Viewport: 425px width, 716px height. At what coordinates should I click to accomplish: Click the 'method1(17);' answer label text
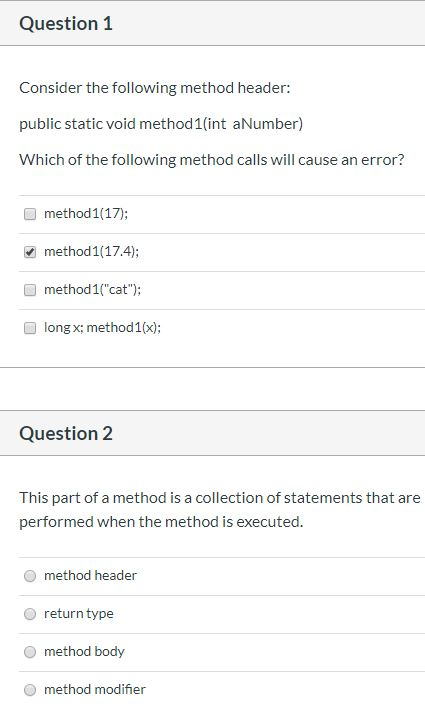(x=86, y=214)
